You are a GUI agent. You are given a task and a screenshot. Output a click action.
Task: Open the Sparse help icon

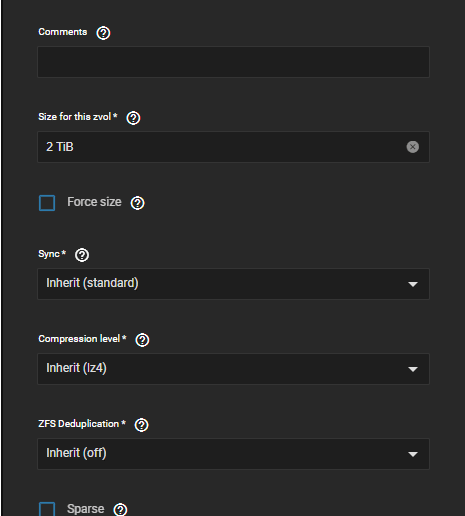(120, 509)
